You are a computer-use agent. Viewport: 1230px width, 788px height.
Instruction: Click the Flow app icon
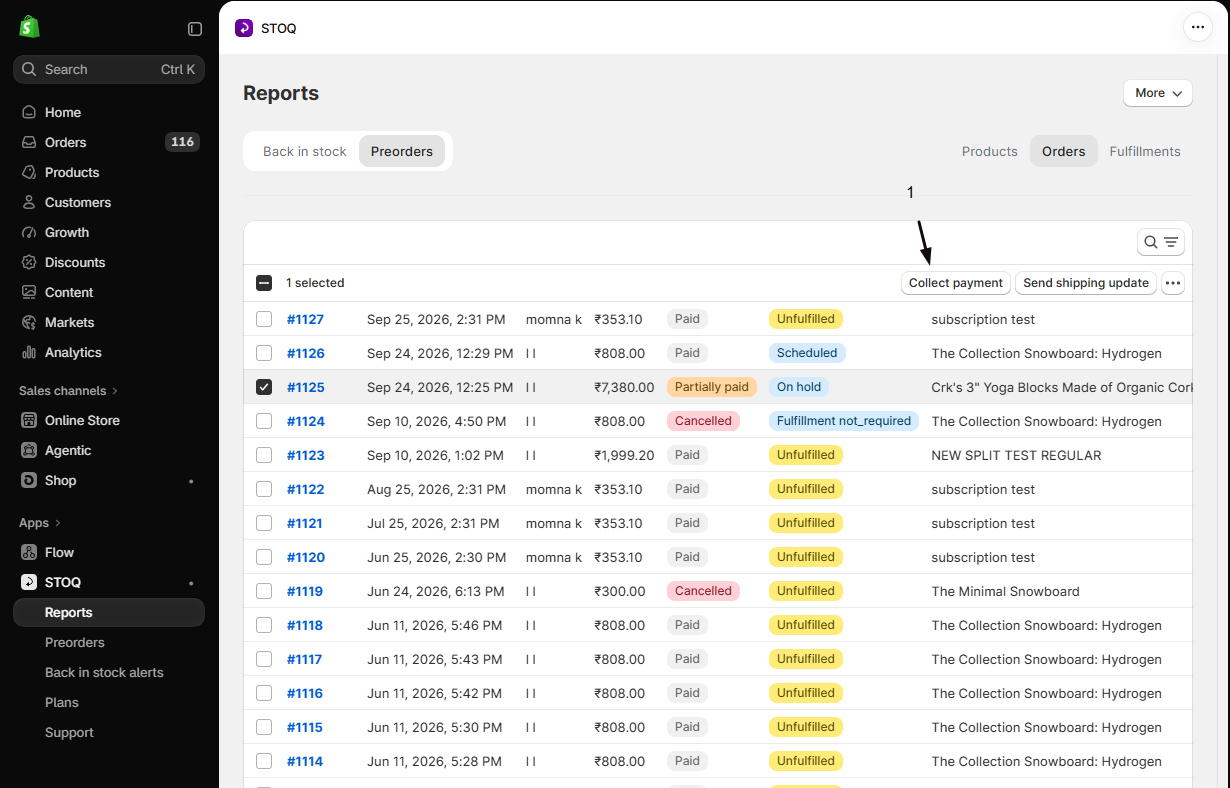pos(29,552)
